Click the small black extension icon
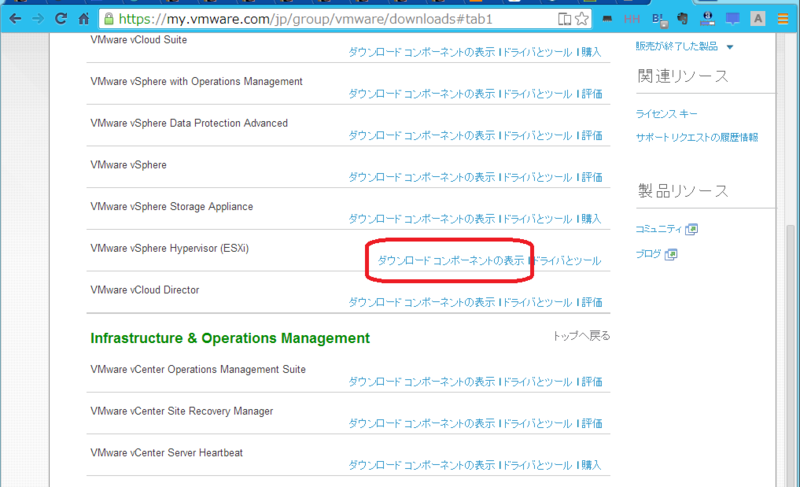 [607, 19]
